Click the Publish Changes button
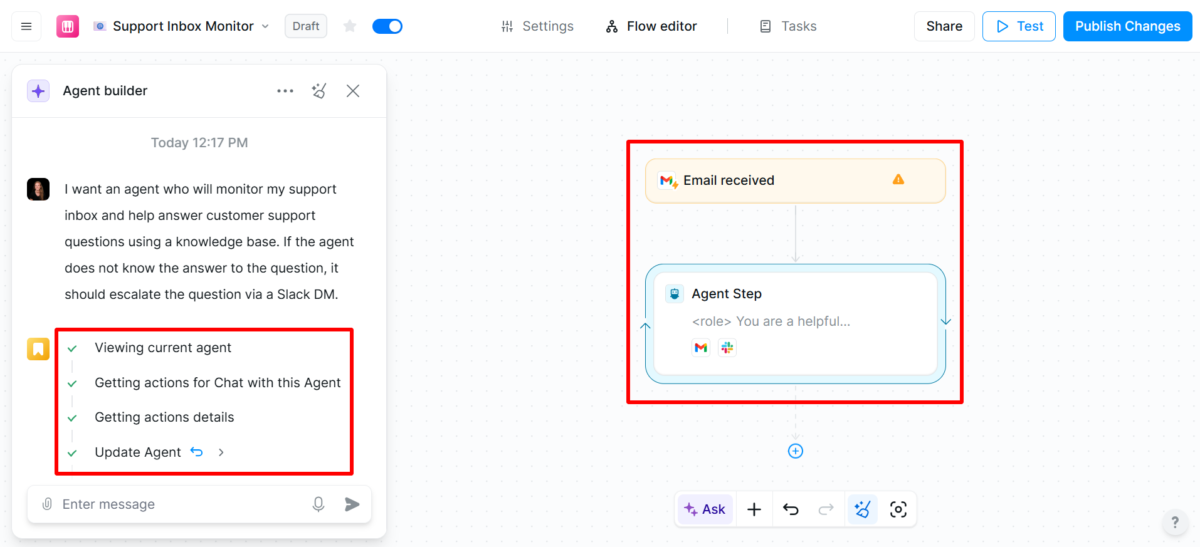1200x547 pixels. pyautogui.click(x=1127, y=26)
